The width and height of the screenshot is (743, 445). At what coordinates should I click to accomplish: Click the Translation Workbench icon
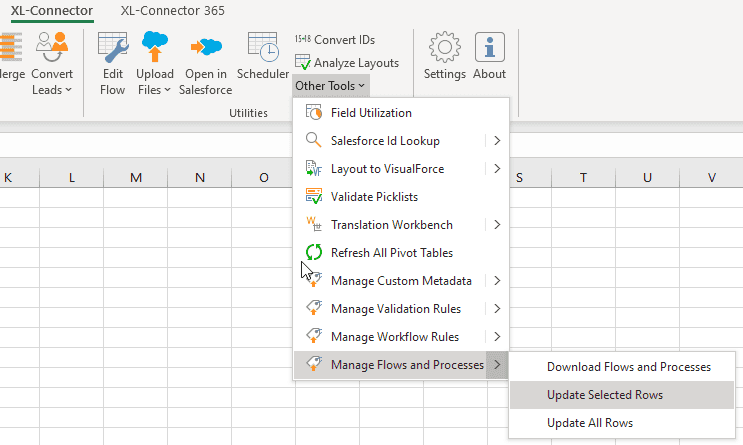(x=314, y=224)
